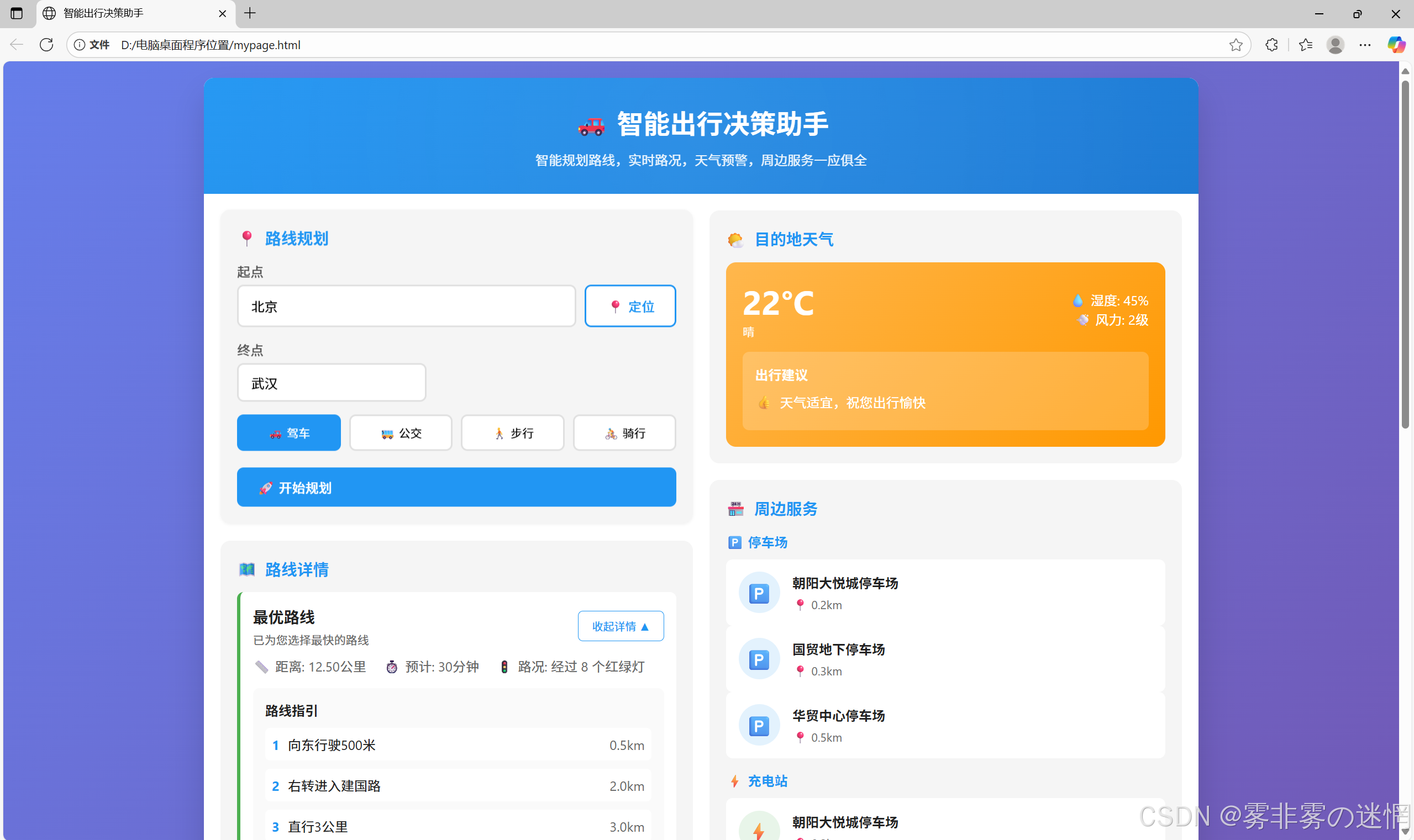Click the 定位 locate button
1414x840 pixels.
(630, 306)
